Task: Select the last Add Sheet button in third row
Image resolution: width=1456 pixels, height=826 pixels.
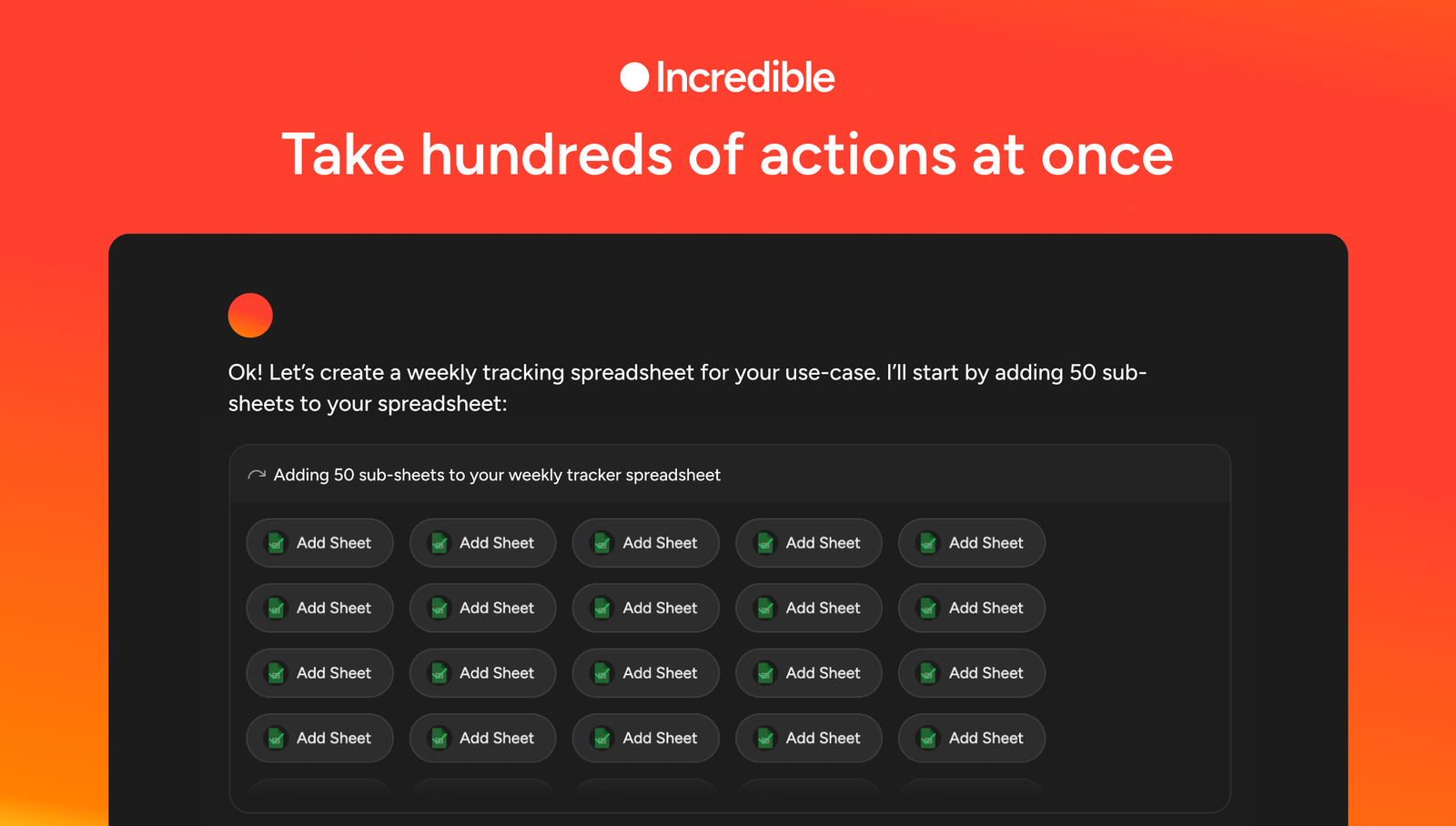Action: pos(972,673)
